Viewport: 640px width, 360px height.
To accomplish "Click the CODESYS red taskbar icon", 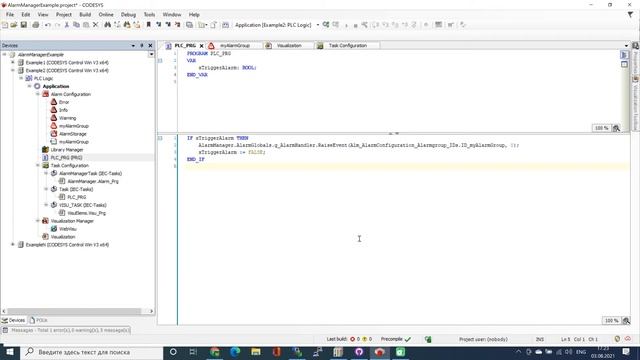I will 380,352.
